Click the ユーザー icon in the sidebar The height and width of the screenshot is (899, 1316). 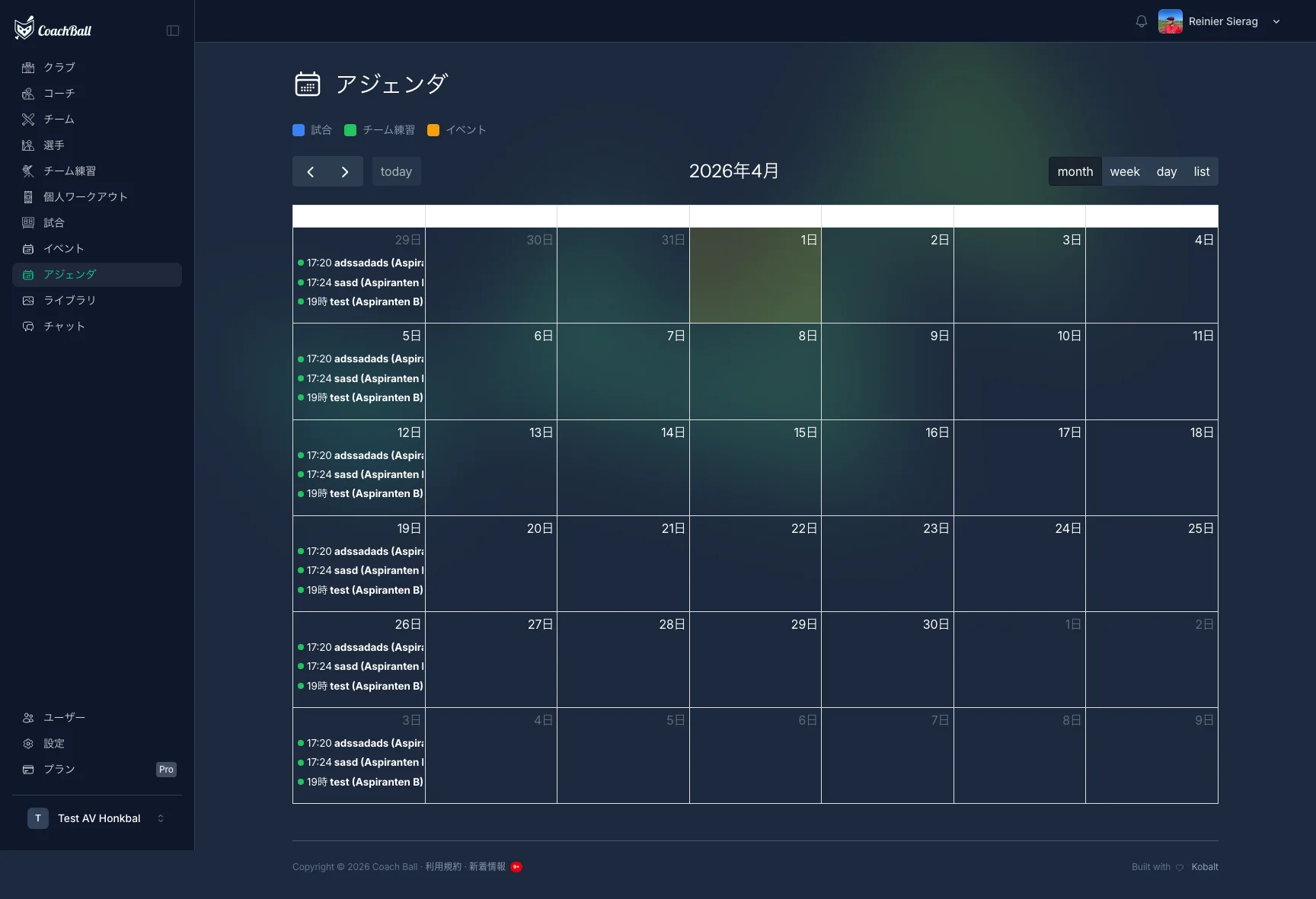tap(28, 718)
